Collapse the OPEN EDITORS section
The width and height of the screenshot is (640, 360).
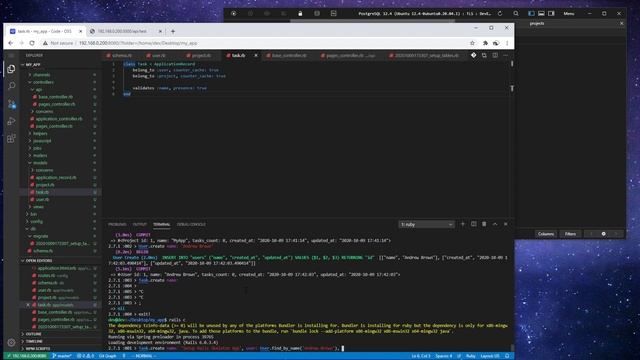pyautogui.click(x=38, y=260)
